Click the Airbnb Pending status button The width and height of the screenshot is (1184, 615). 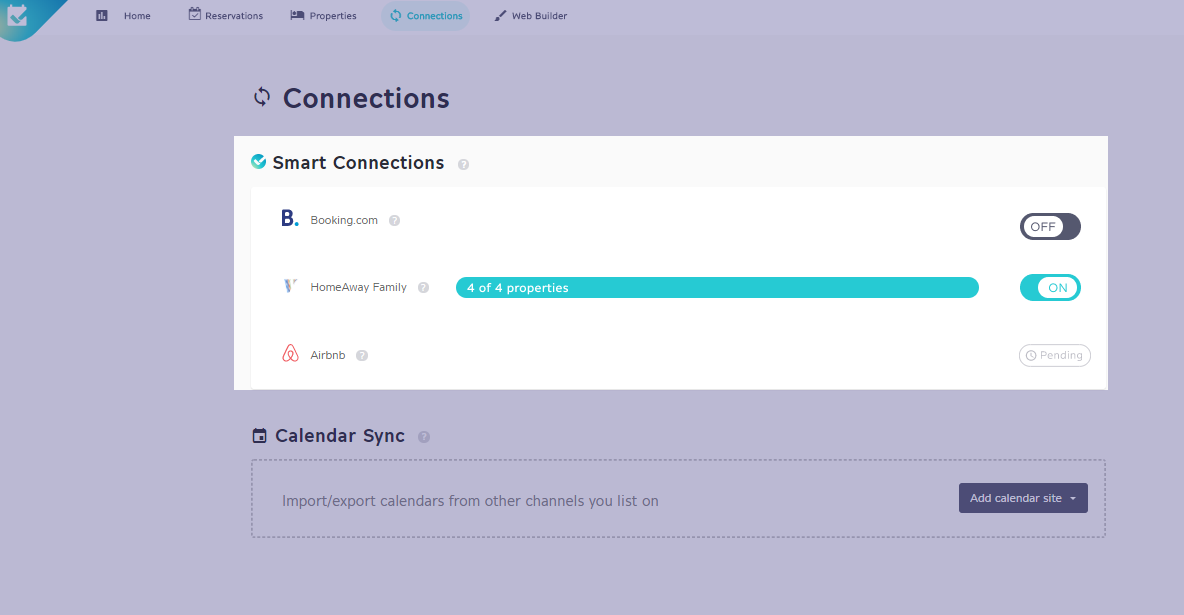[1054, 355]
